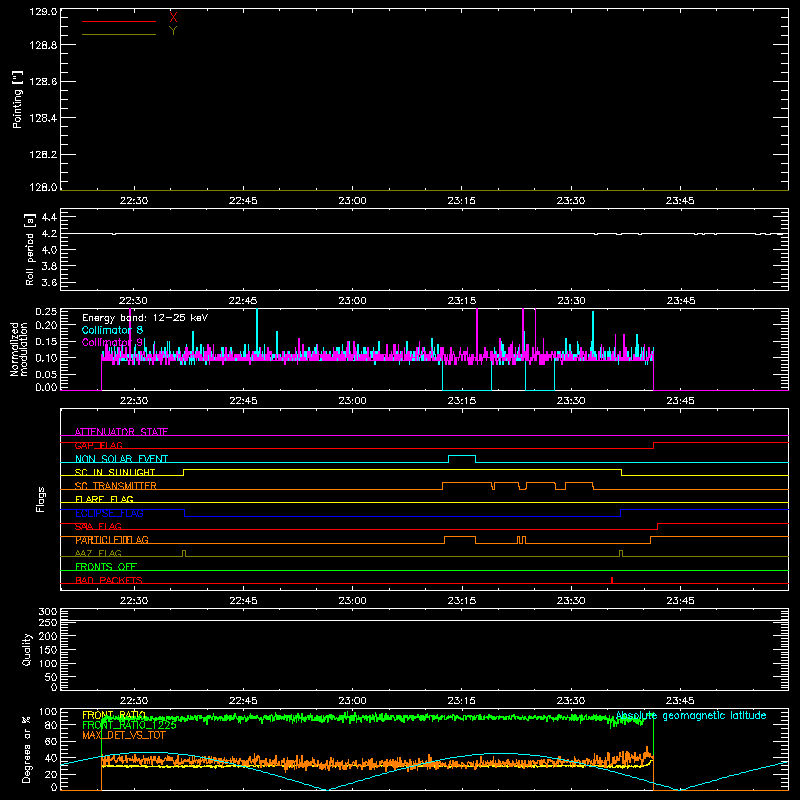Click the 150 tick on Quality axis
Image resolution: width=800 pixels, height=800 pixels.
(48, 650)
